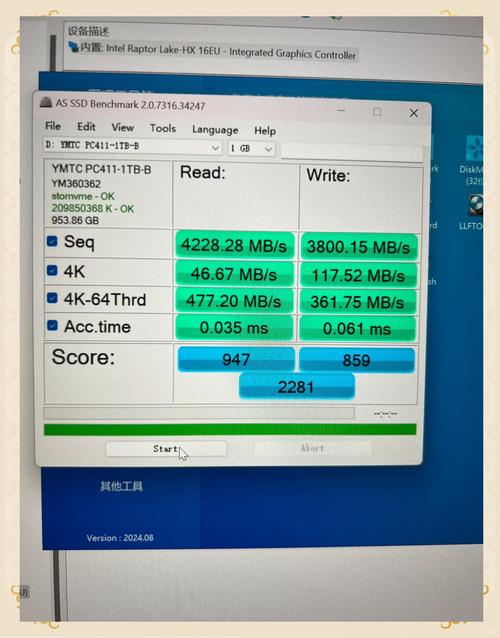Screen dimensions: 500x638
Task: Open the View menu
Action: click(122, 128)
